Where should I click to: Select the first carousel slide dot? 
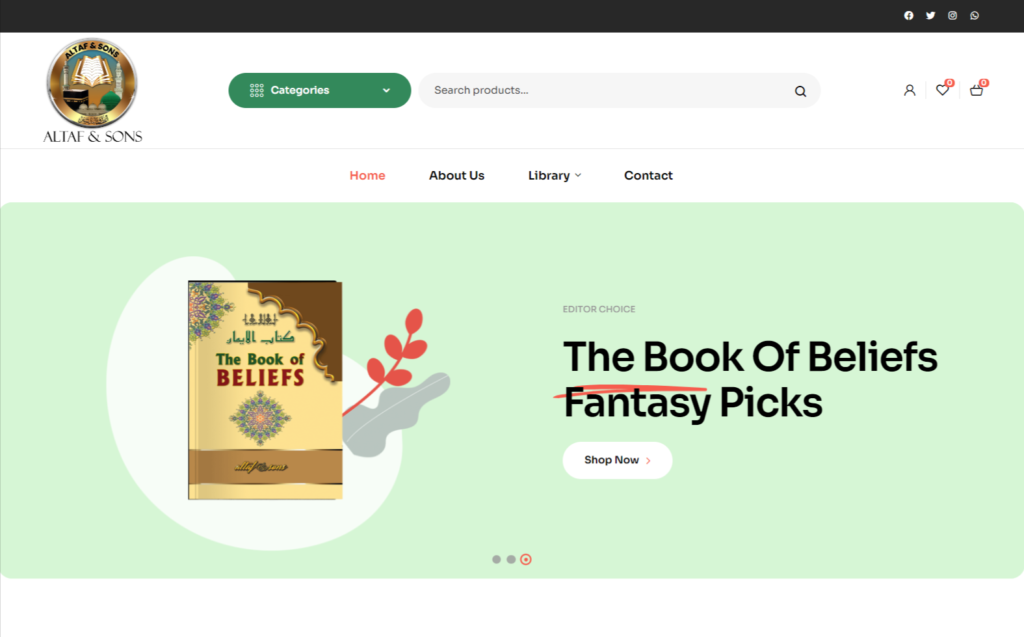click(496, 559)
